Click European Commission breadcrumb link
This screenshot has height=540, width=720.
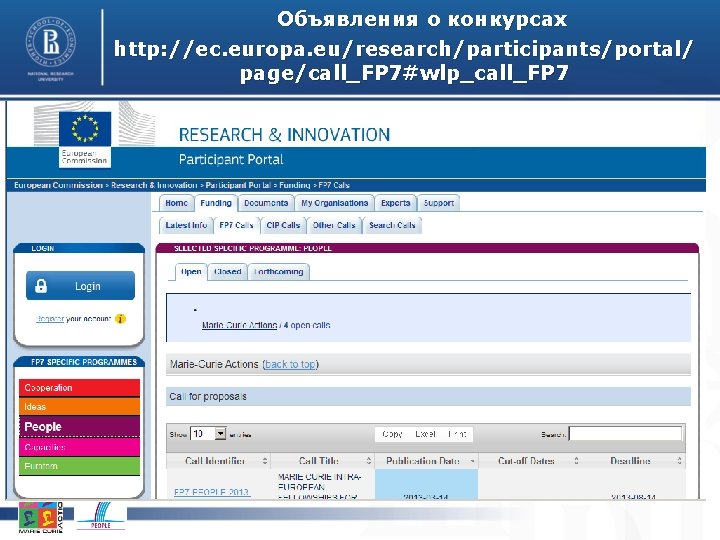pos(58,185)
